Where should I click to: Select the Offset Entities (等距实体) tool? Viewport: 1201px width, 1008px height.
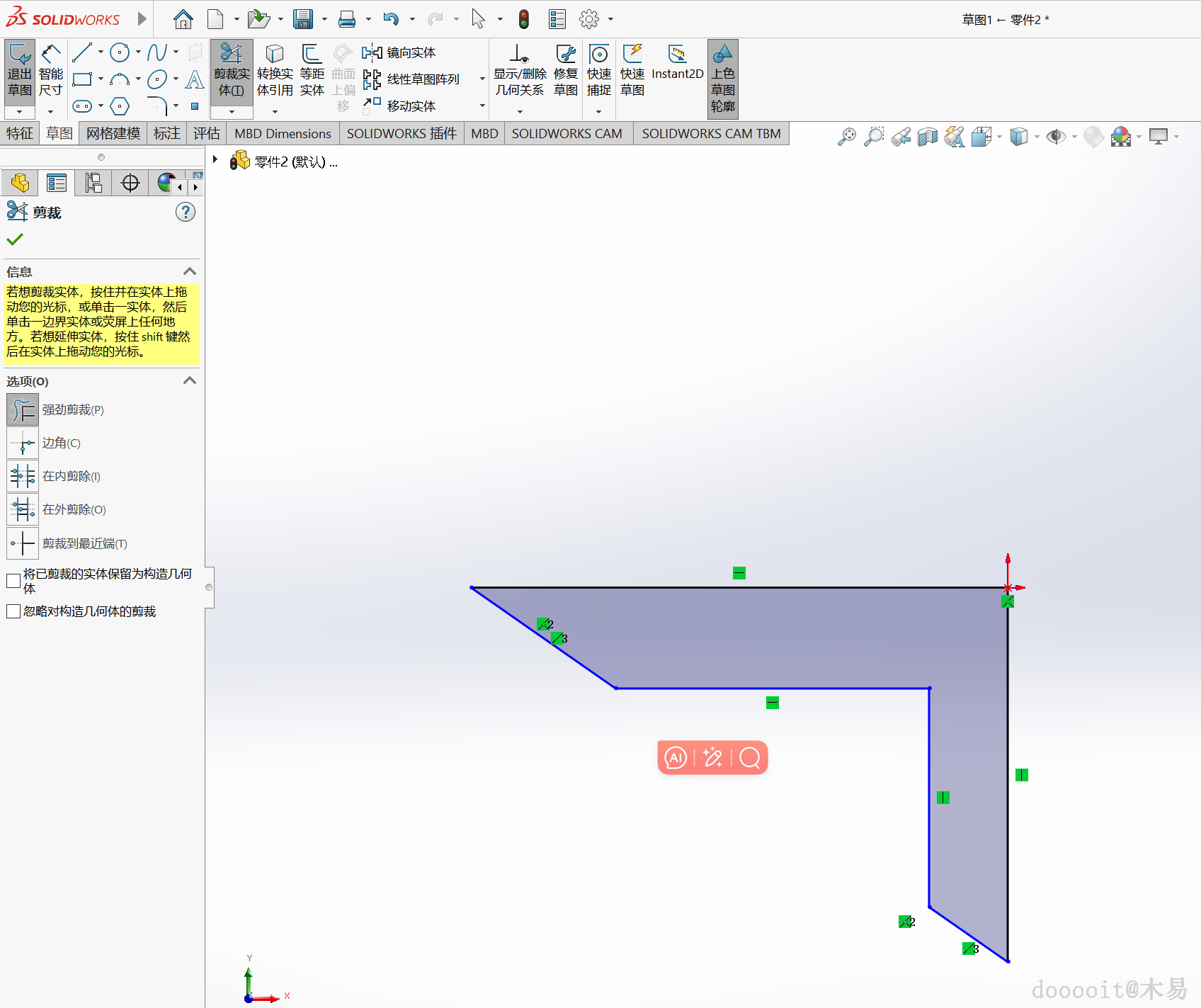(312, 71)
